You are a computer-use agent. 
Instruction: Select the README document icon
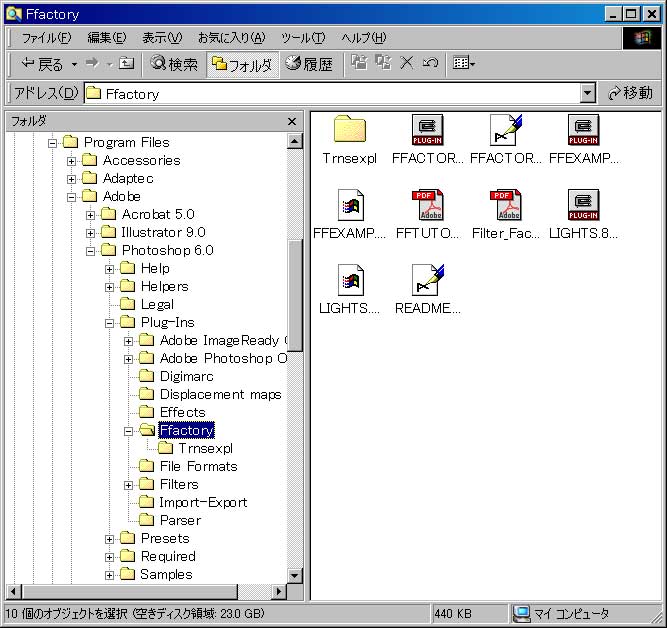[x=428, y=280]
